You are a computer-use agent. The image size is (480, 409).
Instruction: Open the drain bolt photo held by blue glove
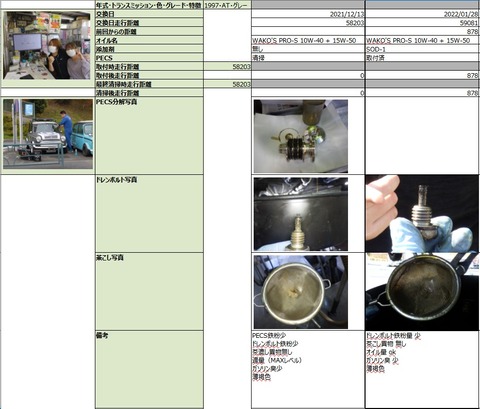[422, 213]
